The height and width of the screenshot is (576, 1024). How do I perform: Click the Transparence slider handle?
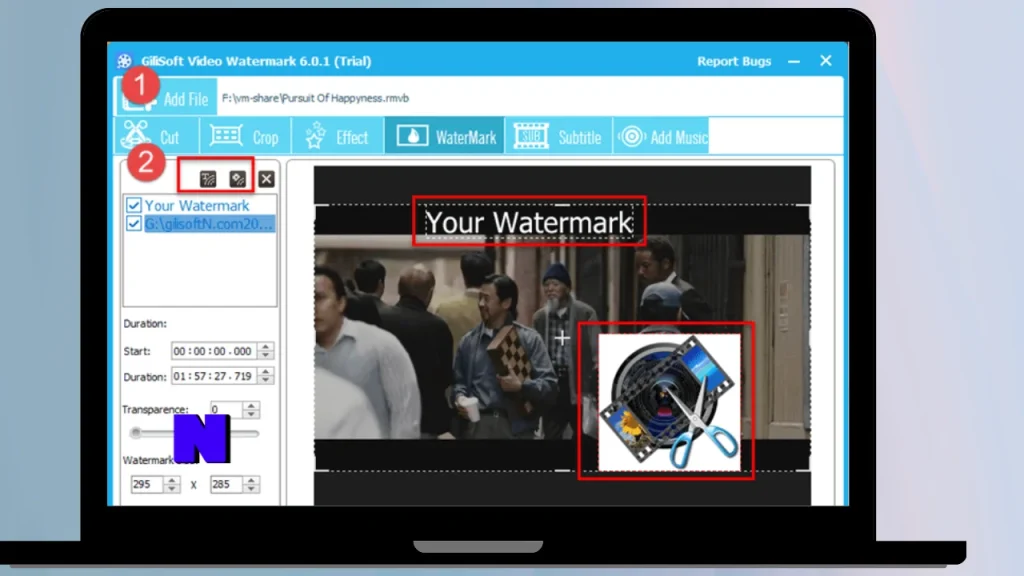click(135, 432)
